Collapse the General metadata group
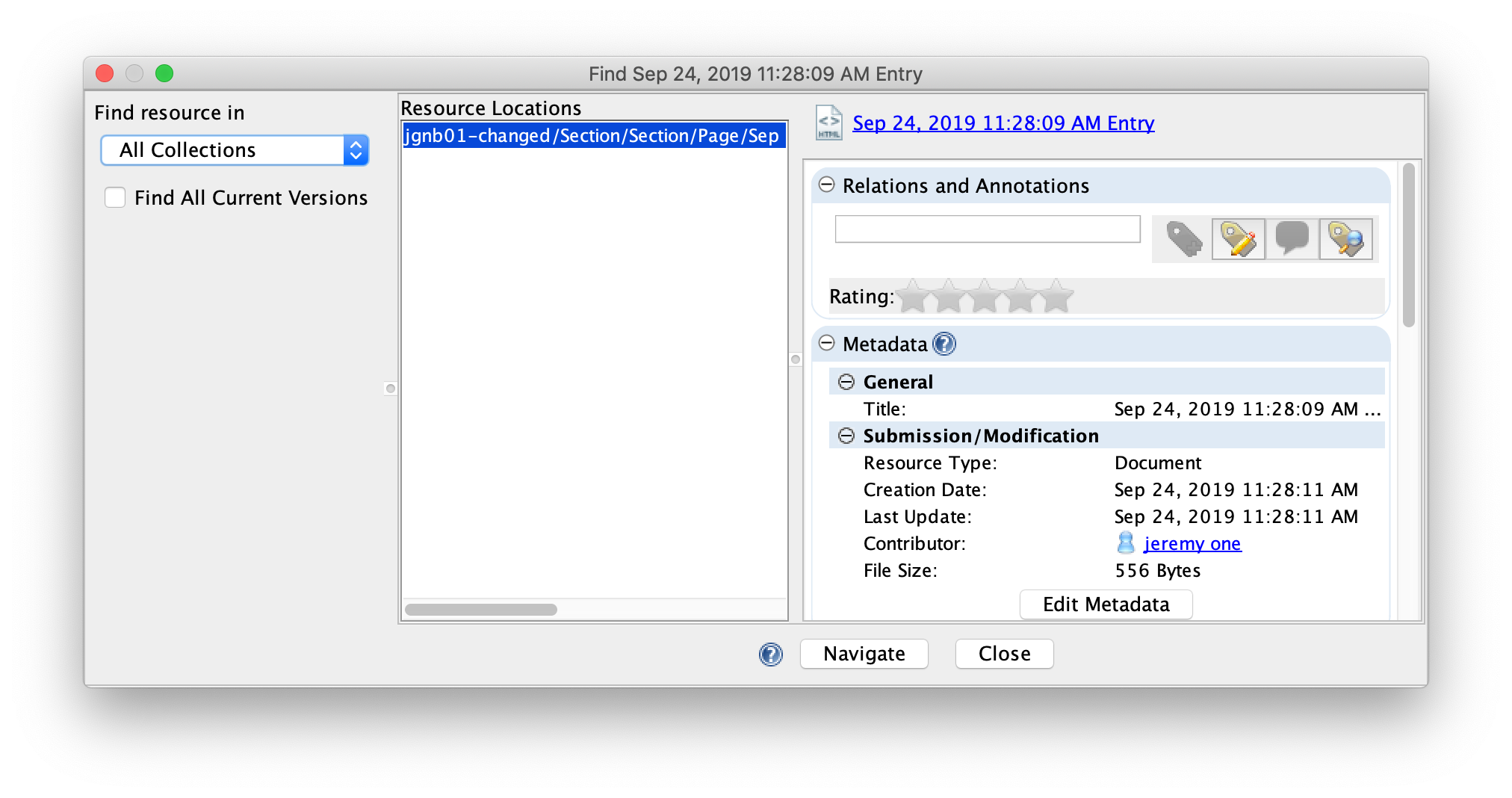Viewport: 1512px width, 798px height. click(846, 382)
